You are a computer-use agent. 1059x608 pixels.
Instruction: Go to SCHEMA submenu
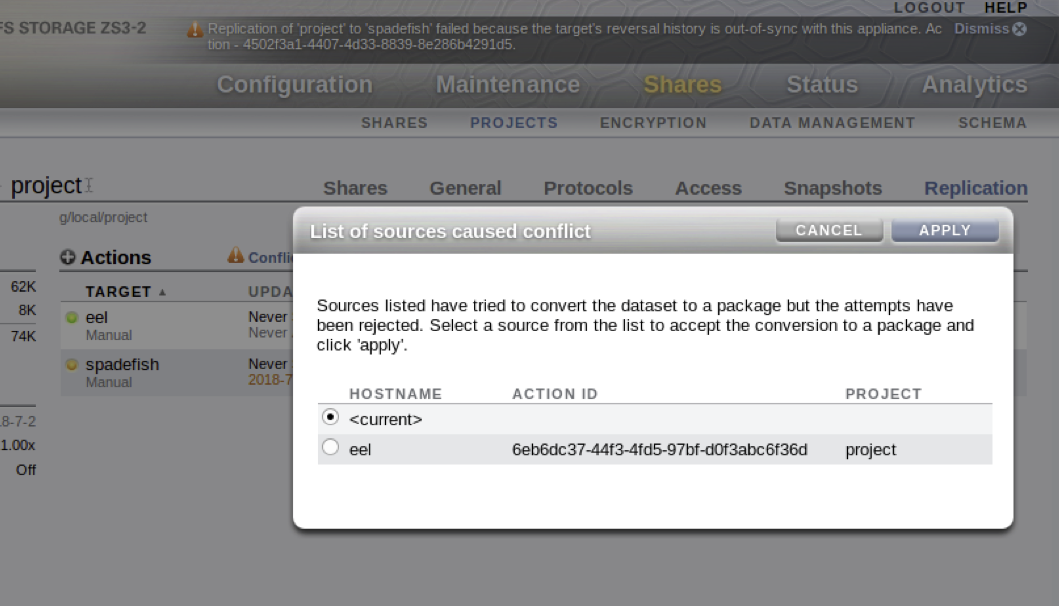[992, 123]
